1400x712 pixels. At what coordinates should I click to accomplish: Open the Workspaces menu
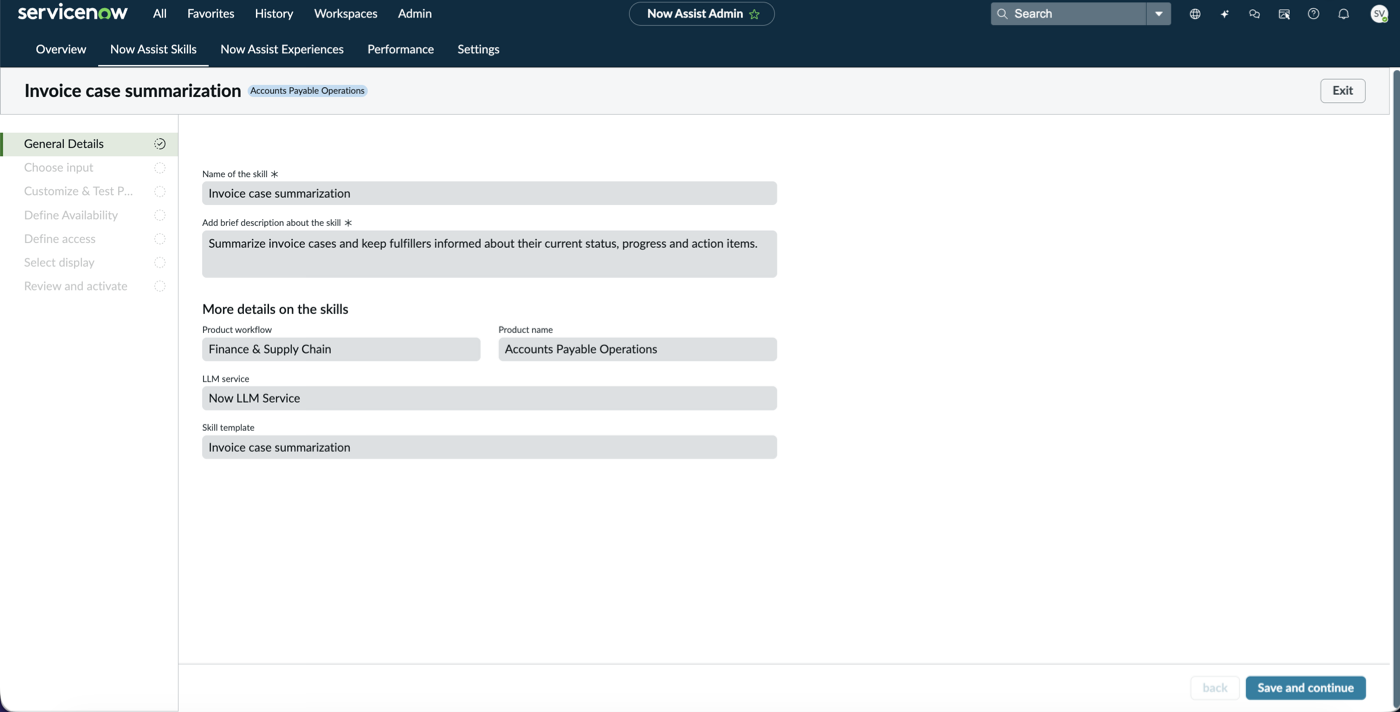(x=346, y=14)
